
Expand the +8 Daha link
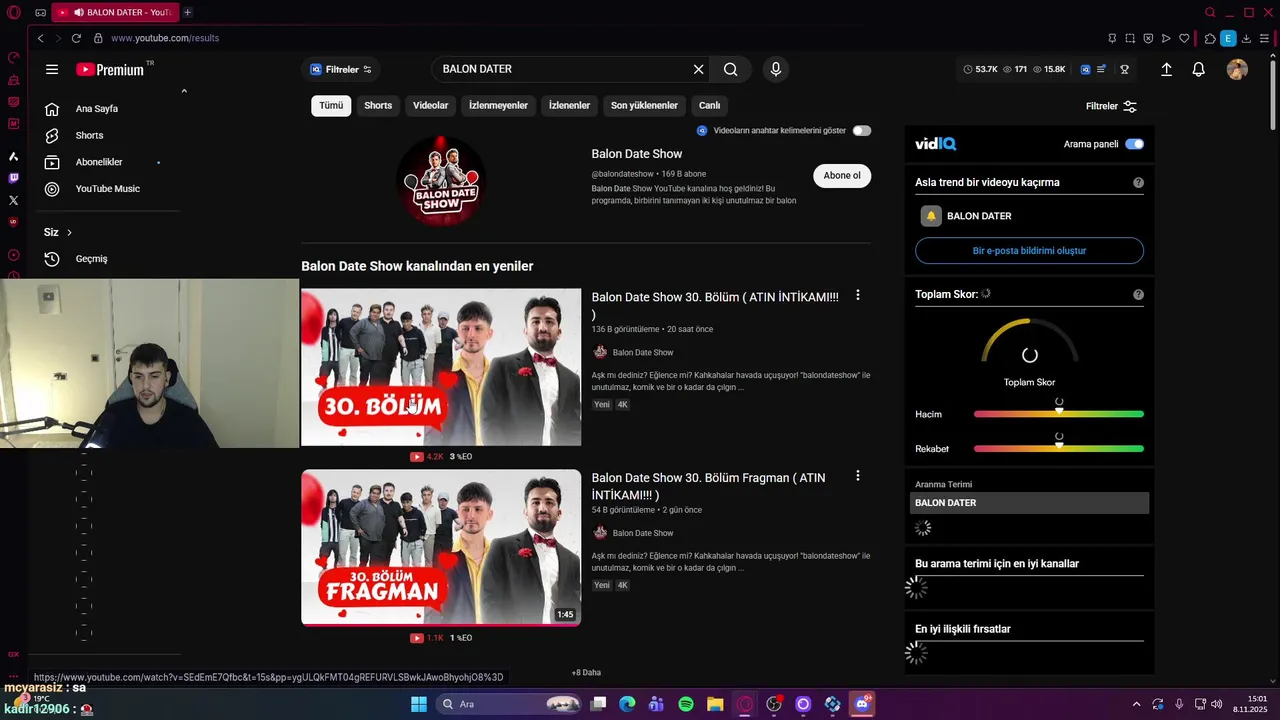tap(586, 673)
